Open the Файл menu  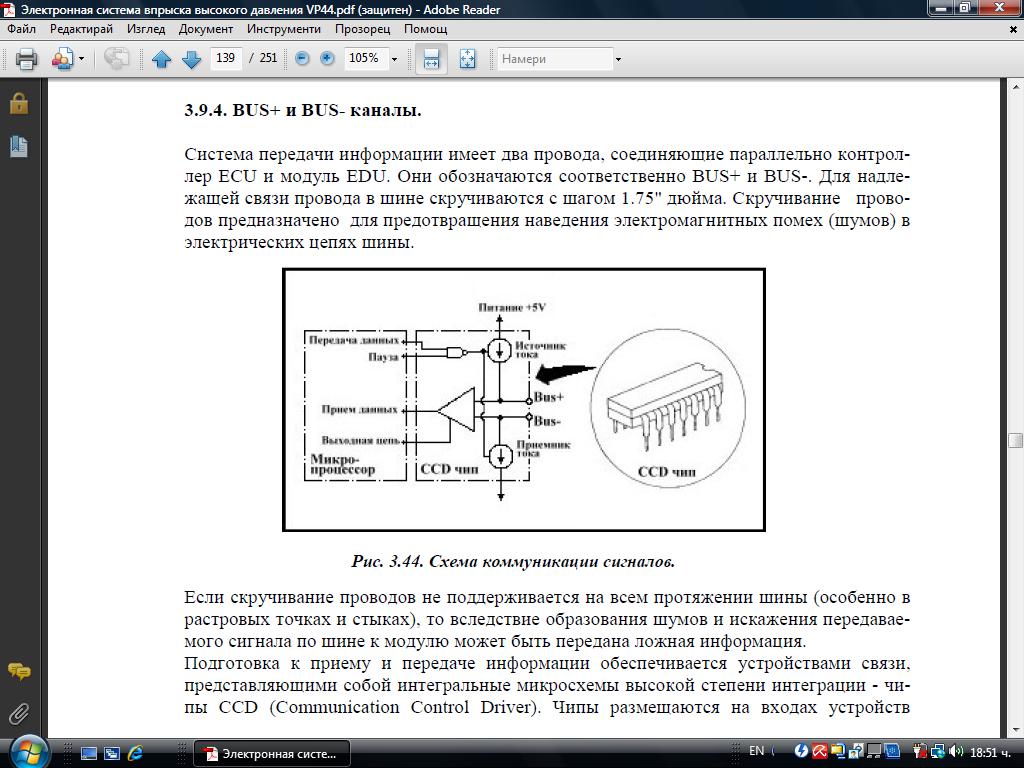(22, 29)
